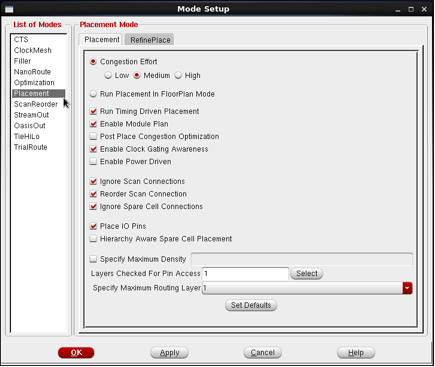This screenshot has width=435, height=367.
Task: Select Run Placement In FloorPlan Mode
Action: tap(93, 94)
